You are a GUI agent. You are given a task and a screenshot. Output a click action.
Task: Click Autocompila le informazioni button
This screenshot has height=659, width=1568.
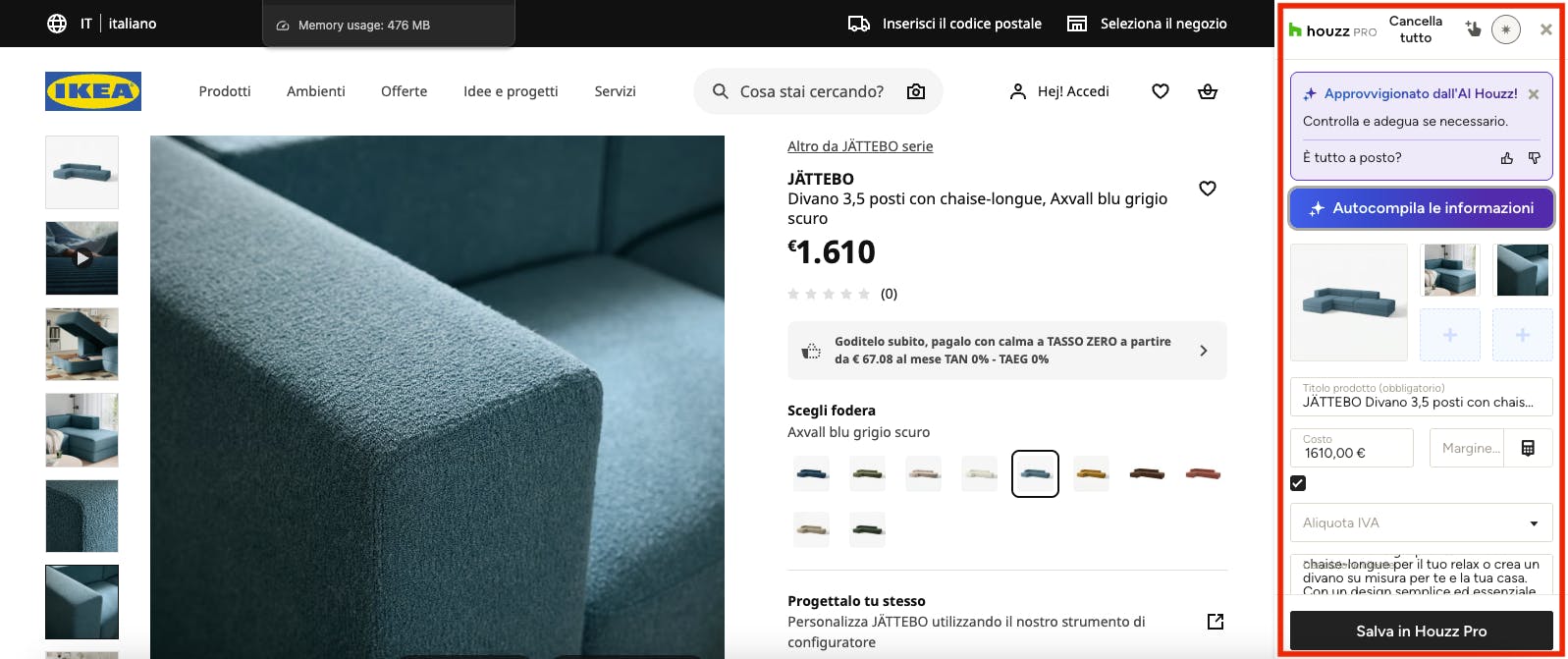coord(1421,208)
